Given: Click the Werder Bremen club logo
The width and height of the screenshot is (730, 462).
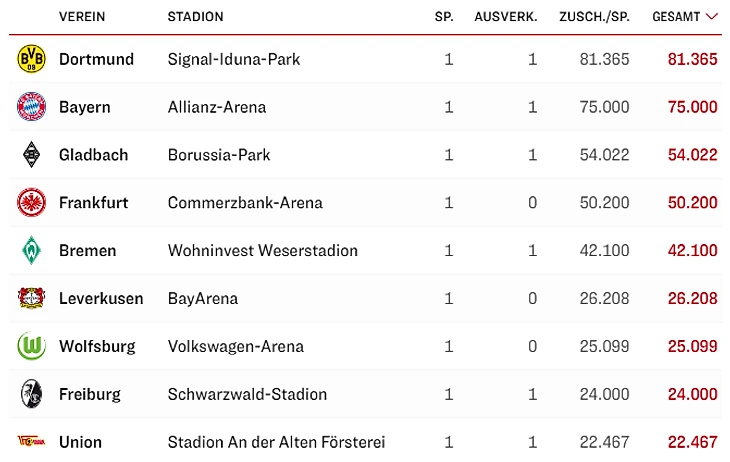Looking at the screenshot, I should click(32, 251).
